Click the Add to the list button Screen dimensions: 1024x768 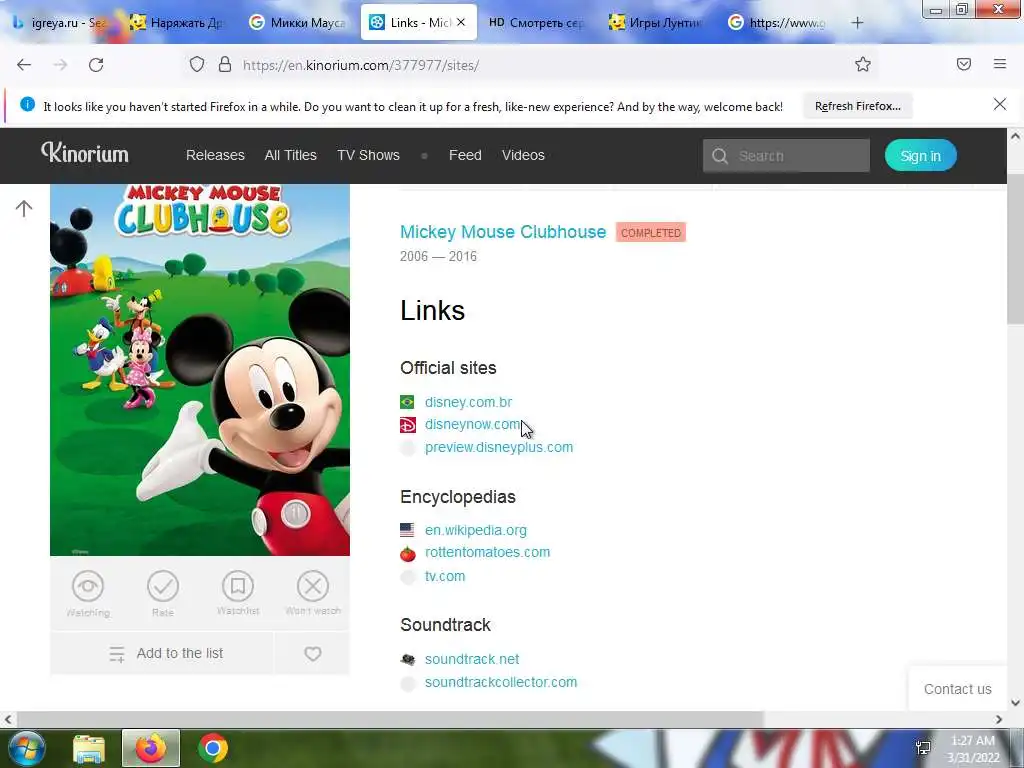(x=162, y=653)
